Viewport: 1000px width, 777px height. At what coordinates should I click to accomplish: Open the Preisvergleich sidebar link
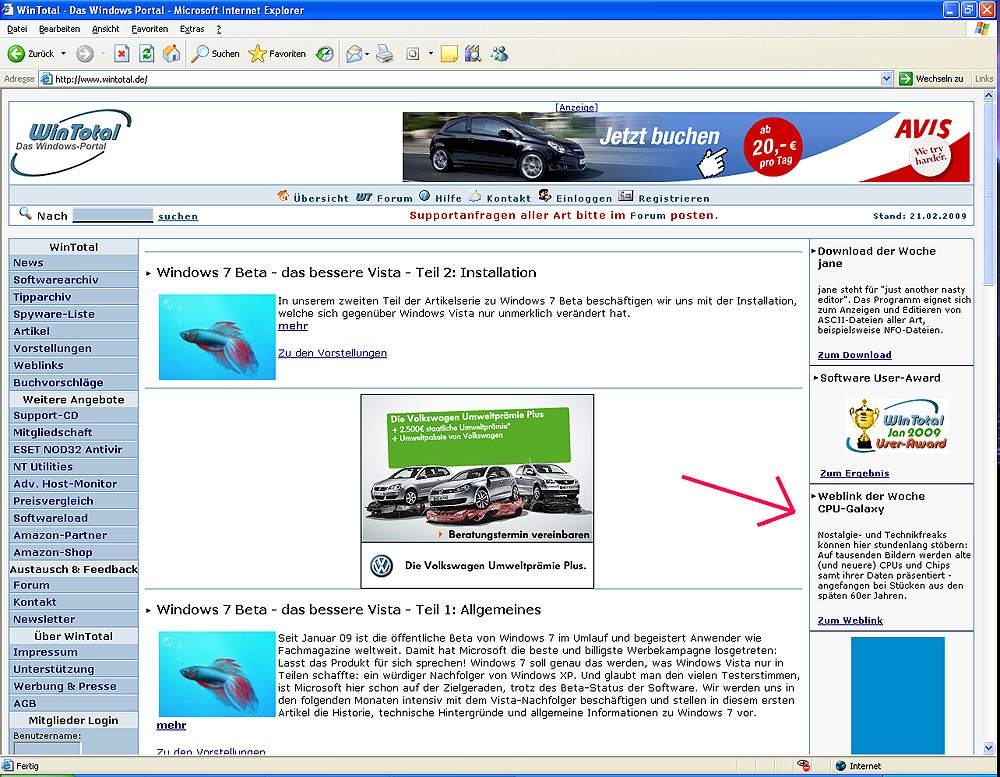(53, 501)
